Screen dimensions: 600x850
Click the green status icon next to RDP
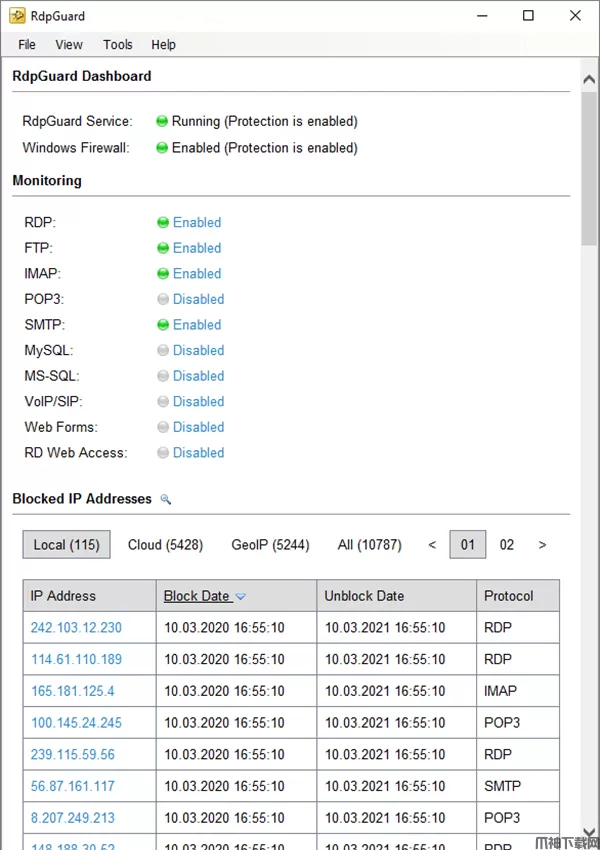(x=162, y=223)
